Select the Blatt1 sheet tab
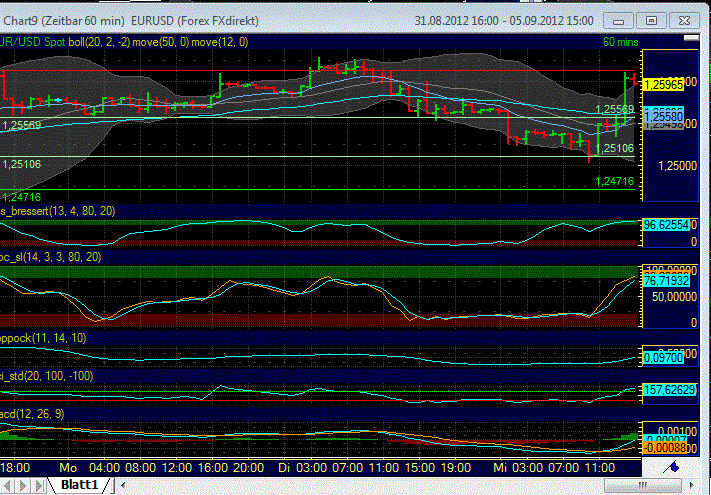This screenshot has width=711, height=495. (80, 485)
